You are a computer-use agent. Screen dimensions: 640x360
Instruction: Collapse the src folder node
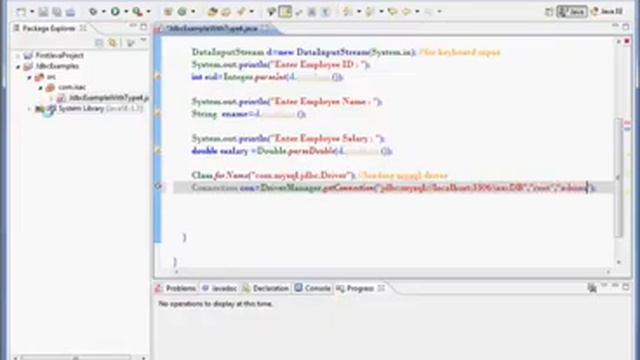[29, 77]
